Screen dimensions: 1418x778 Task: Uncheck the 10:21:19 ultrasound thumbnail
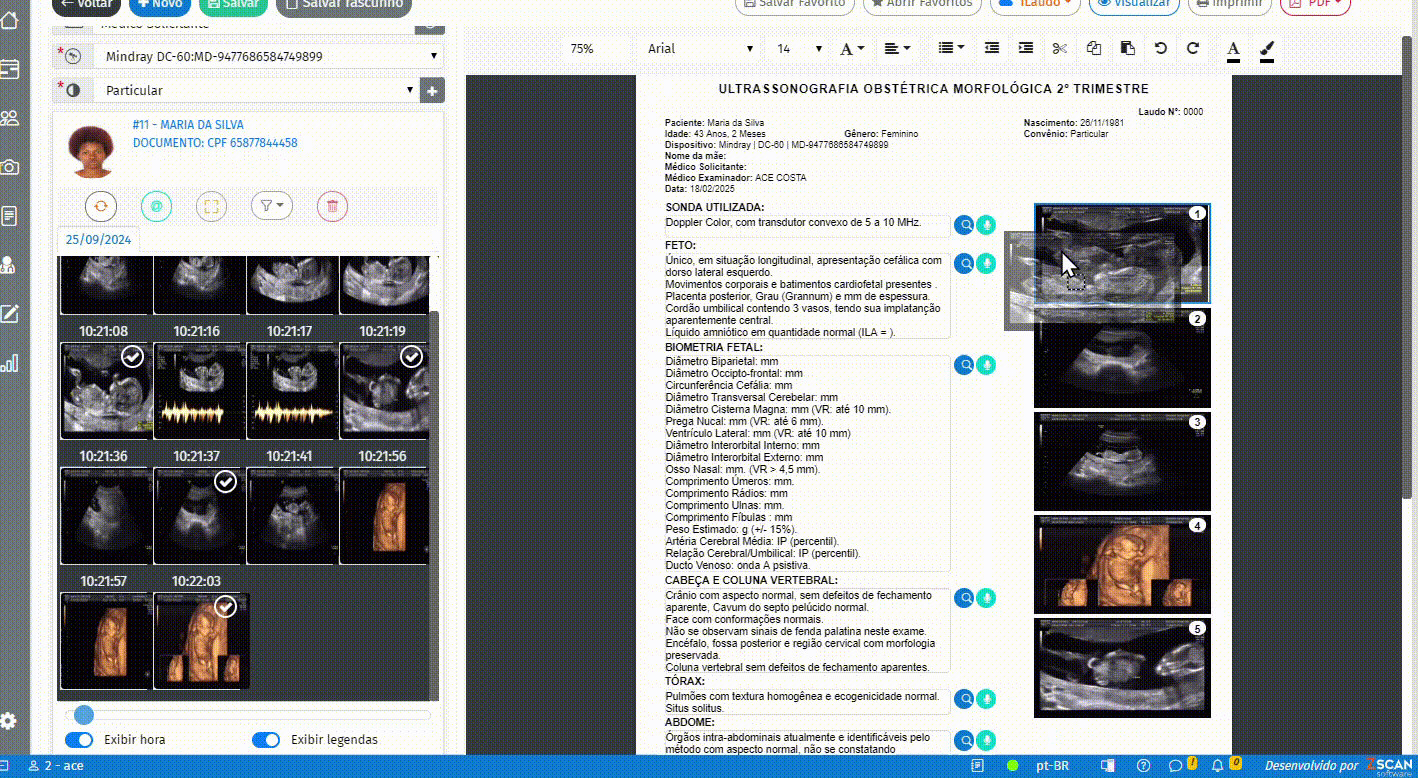[x=411, y=357]
